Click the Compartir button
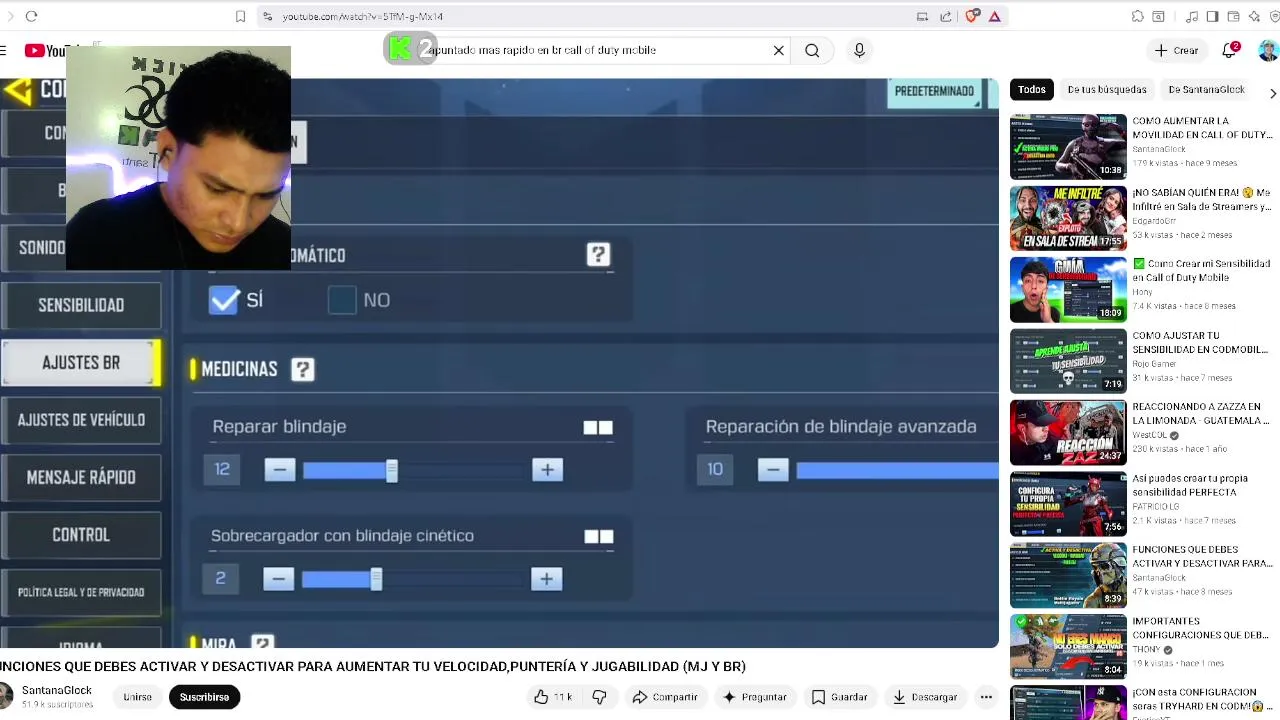Viewport: 1280px width, 720px height. 665,697
